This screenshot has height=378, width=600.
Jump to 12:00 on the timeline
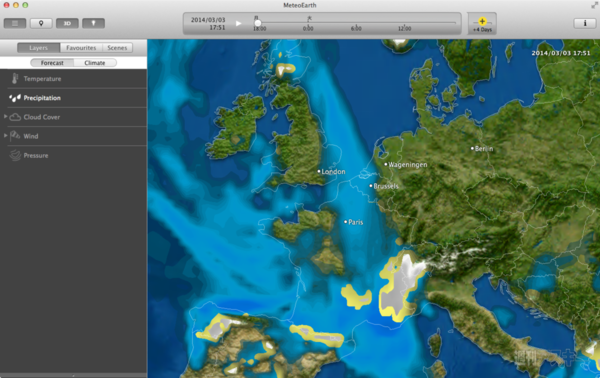tap(404, 28)
